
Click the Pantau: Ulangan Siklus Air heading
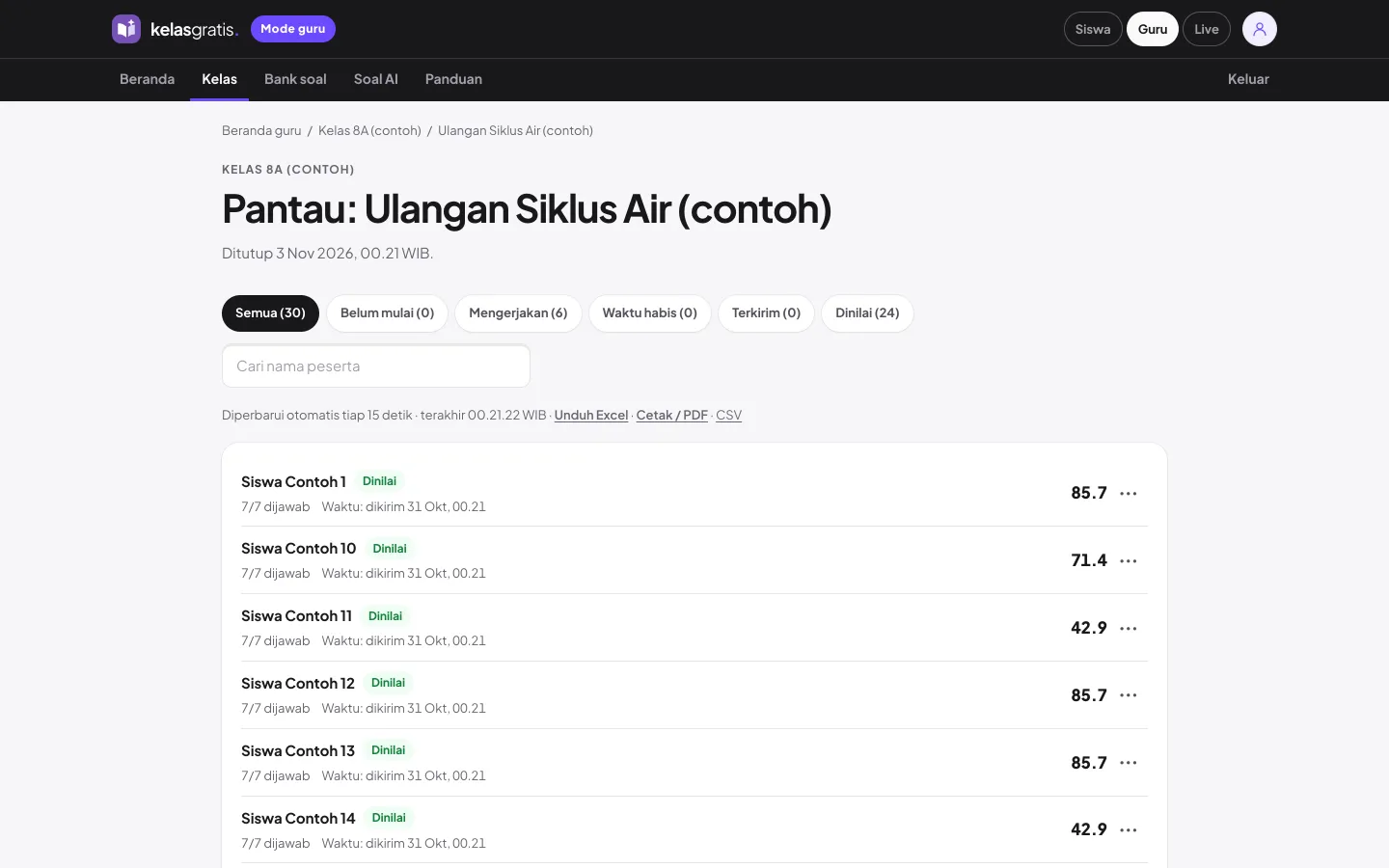[527, 208]
